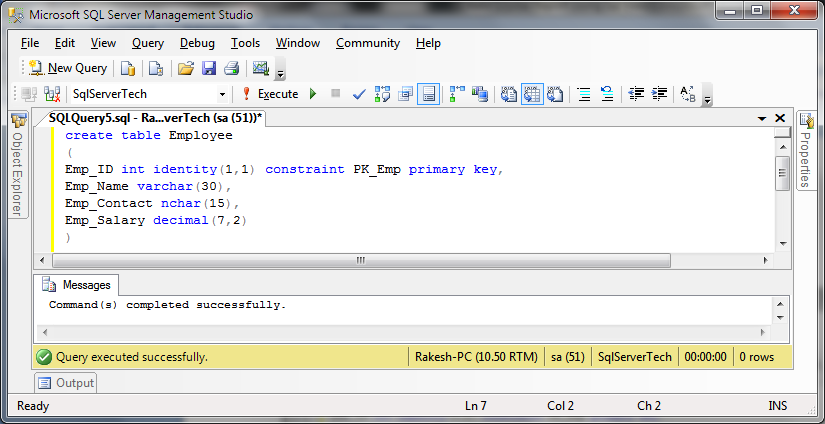Increase indent icon
The image size is (825, 424).
[659, 95]
